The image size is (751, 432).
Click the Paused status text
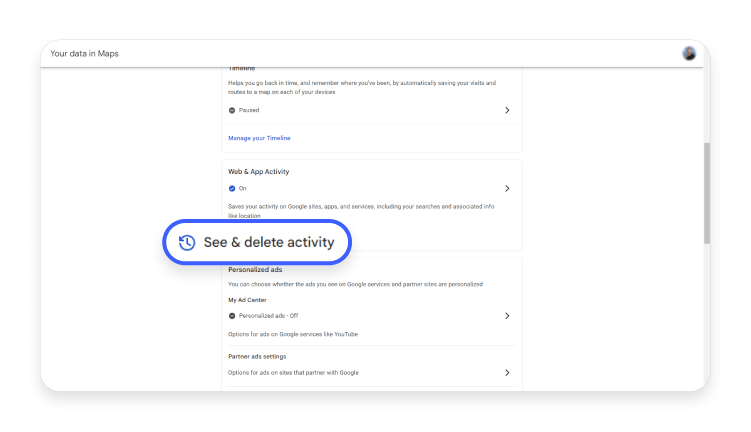click(x=249, y=110)
